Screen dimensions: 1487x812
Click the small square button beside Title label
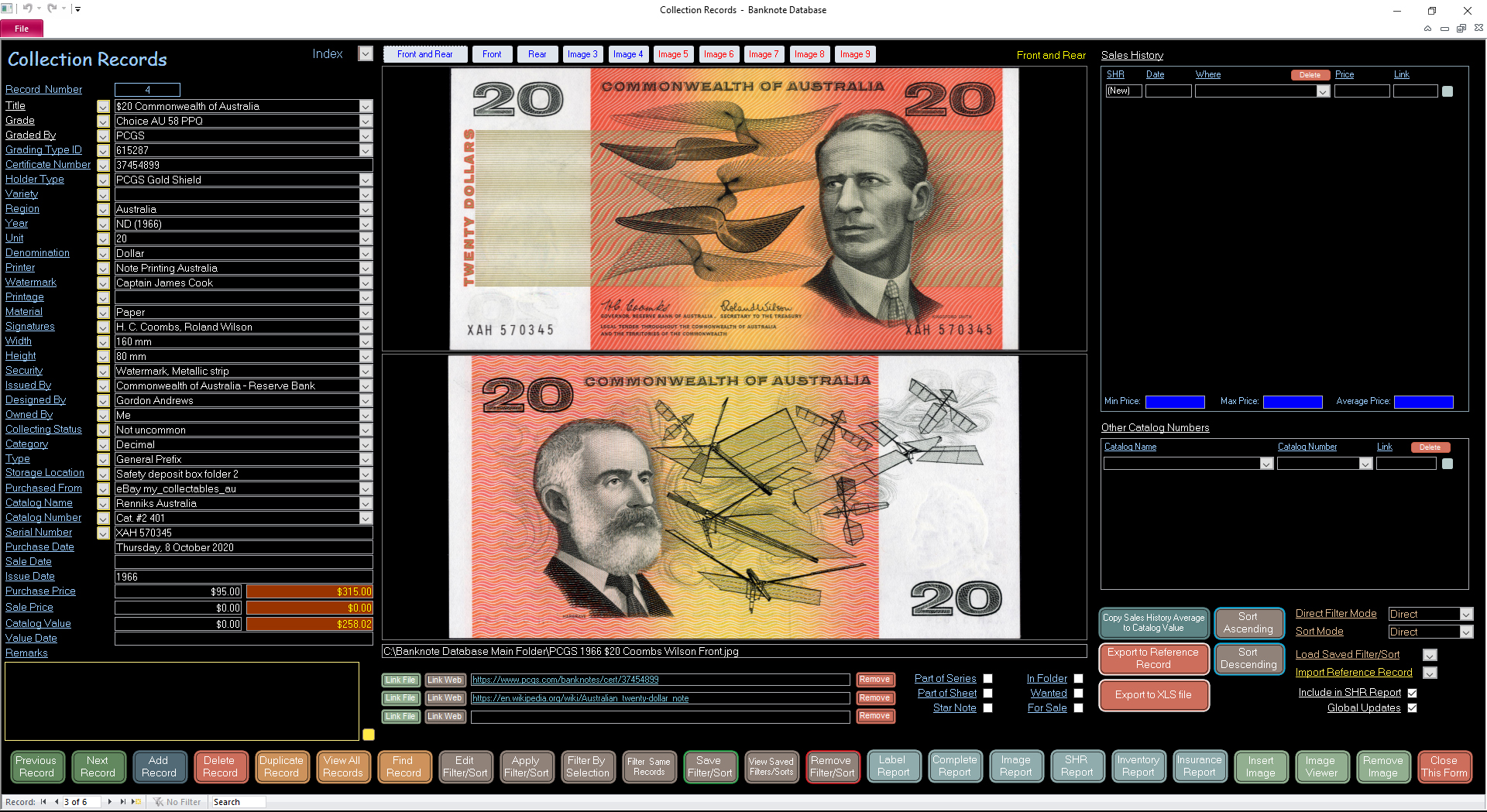coord(103,106)
